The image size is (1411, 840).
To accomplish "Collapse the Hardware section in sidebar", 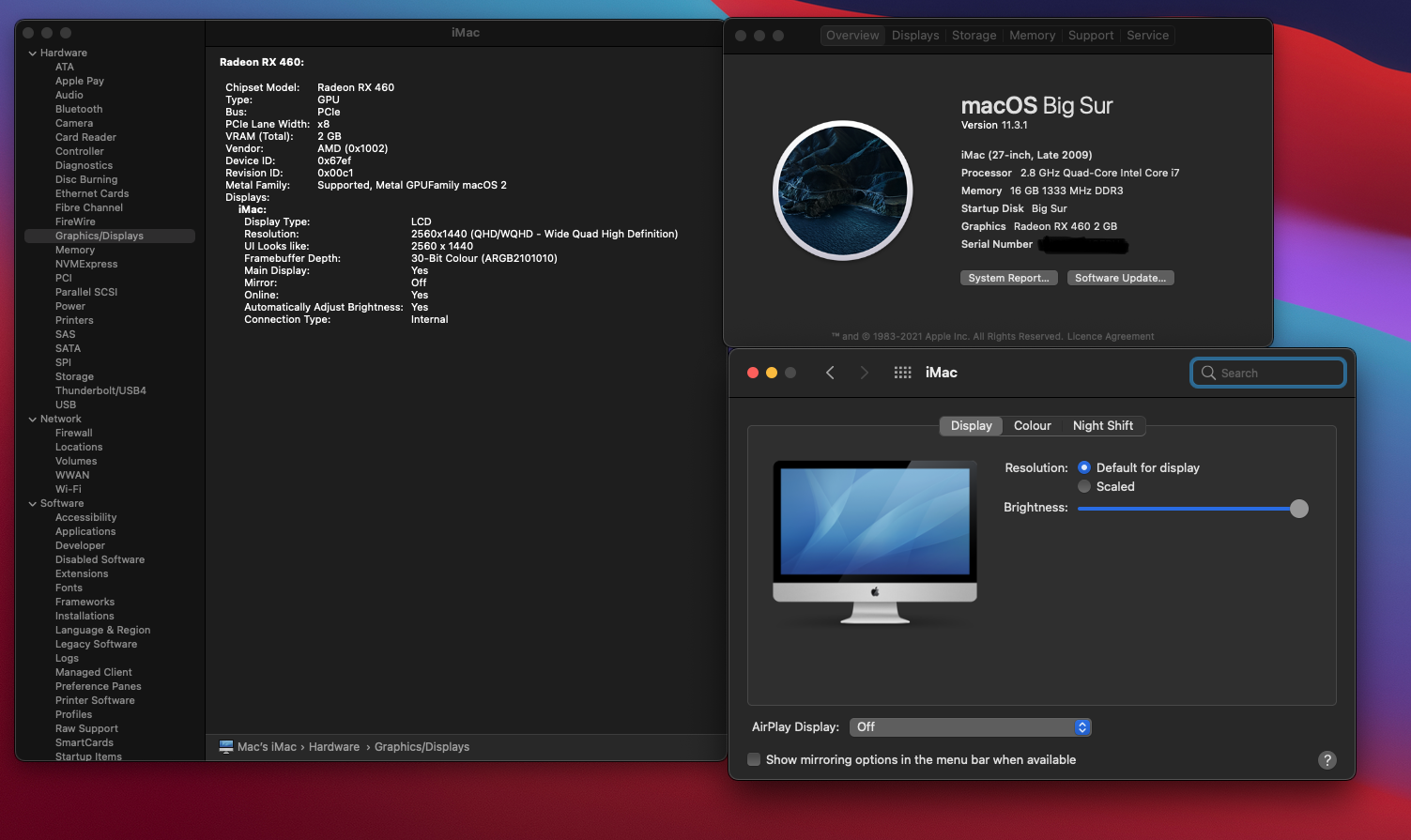I will (33, 53).
